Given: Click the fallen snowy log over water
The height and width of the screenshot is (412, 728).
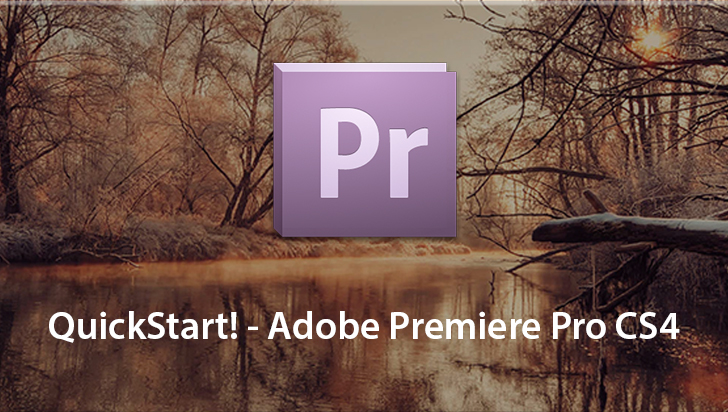Looking at the screenshot, I should point(630,232).
